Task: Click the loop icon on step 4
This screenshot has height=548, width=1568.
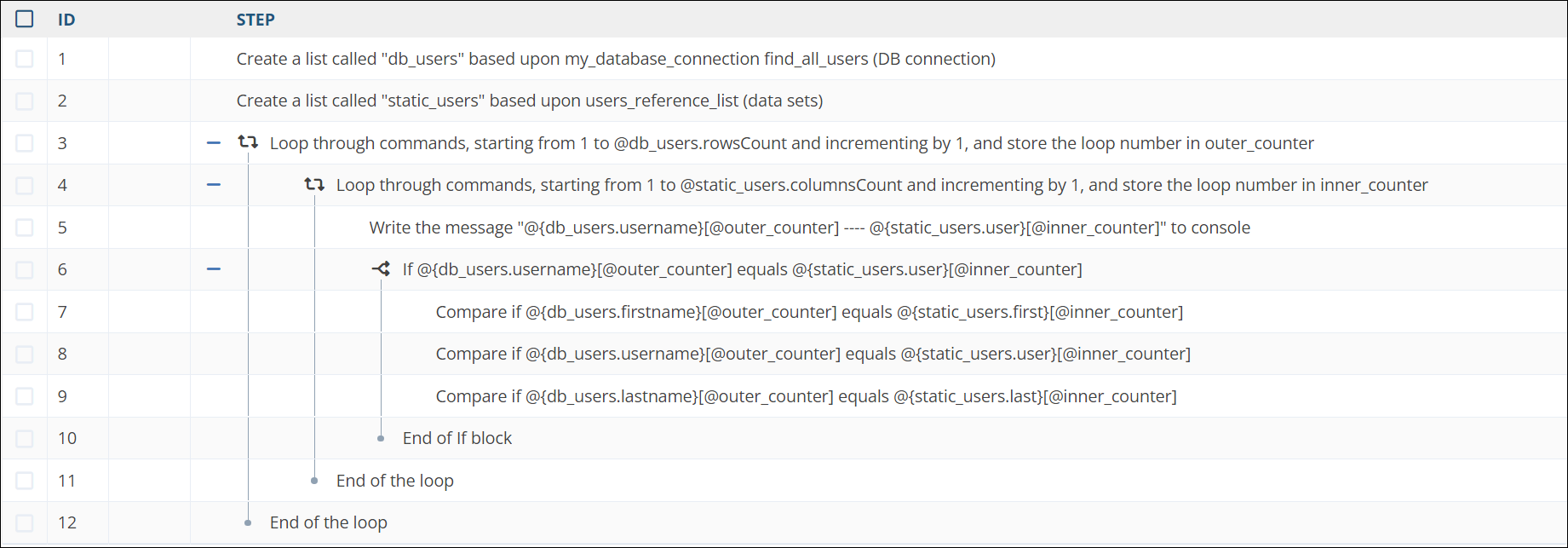Action: (x=314, y=185)
